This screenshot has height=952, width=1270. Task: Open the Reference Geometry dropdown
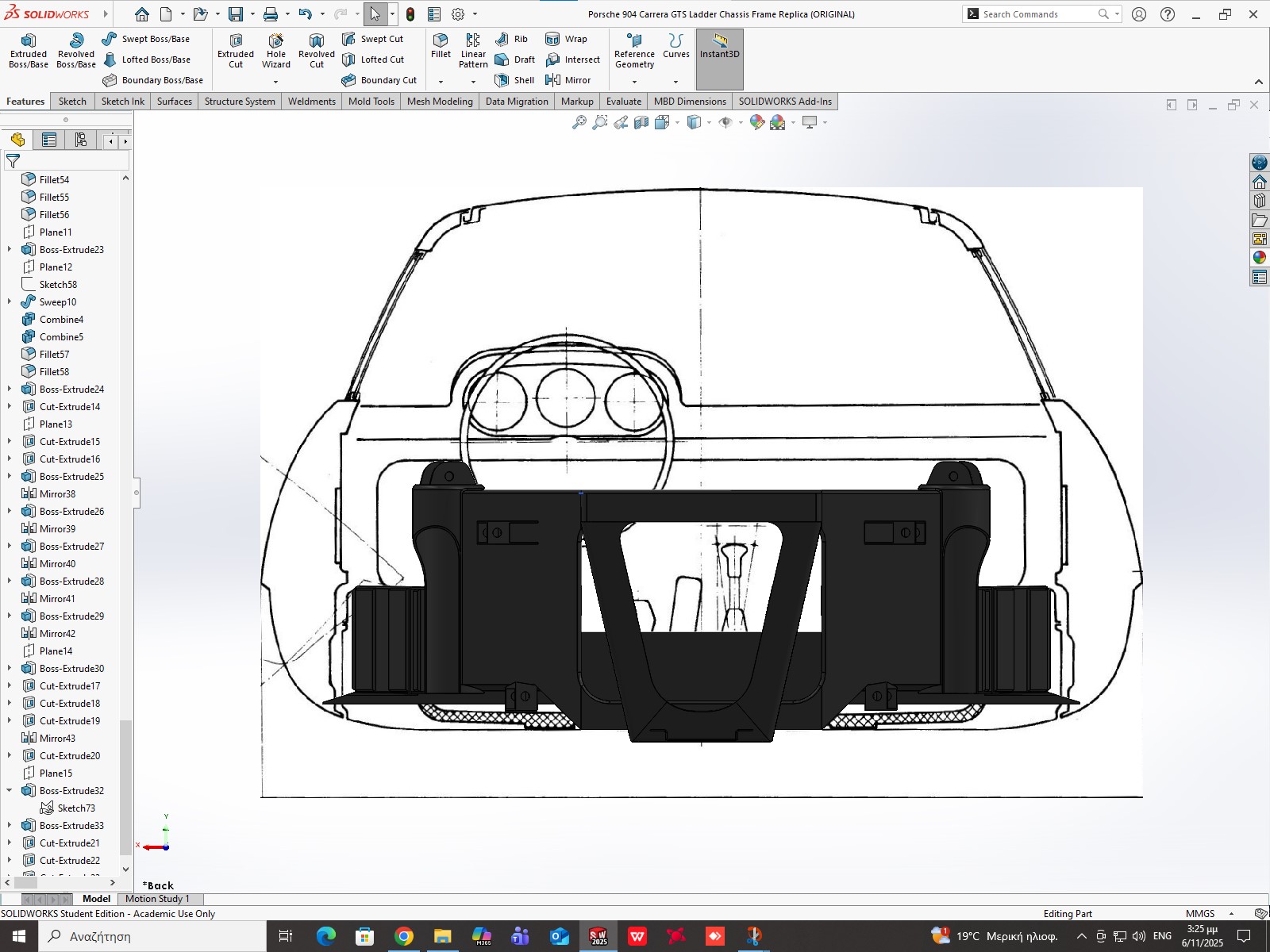click(634, 82)
